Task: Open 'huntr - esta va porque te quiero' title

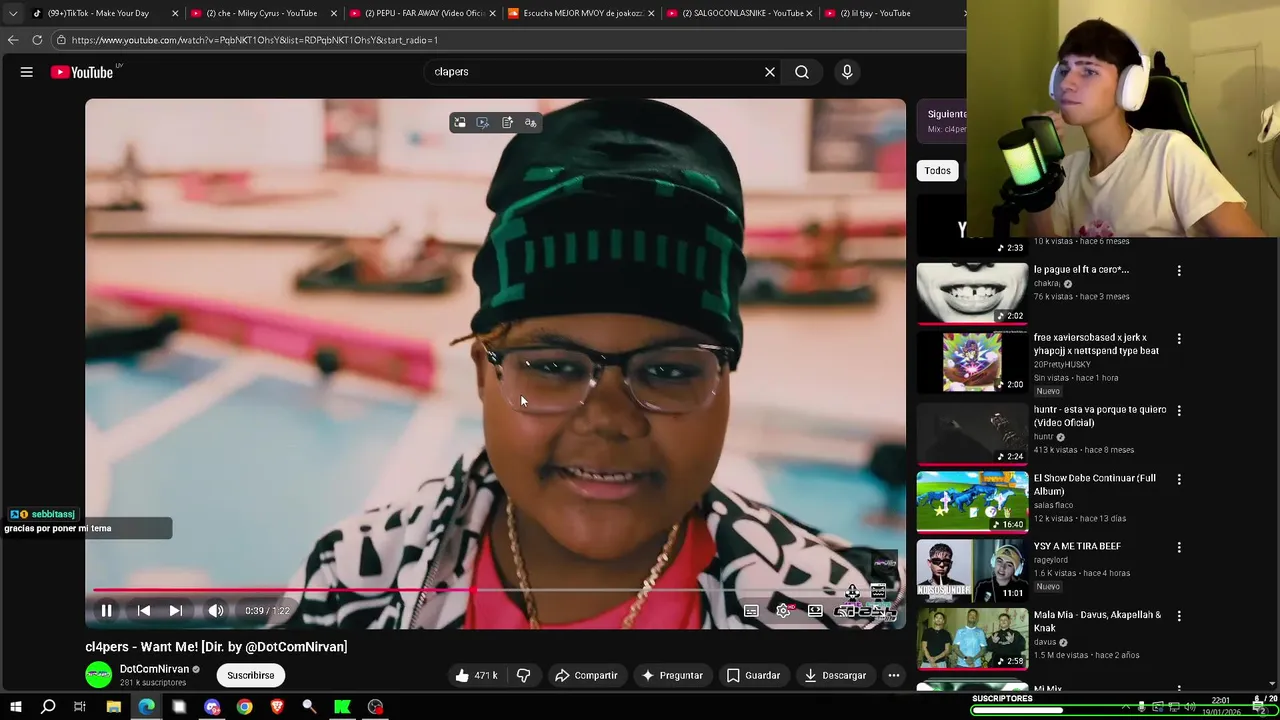Action: 1100,416
